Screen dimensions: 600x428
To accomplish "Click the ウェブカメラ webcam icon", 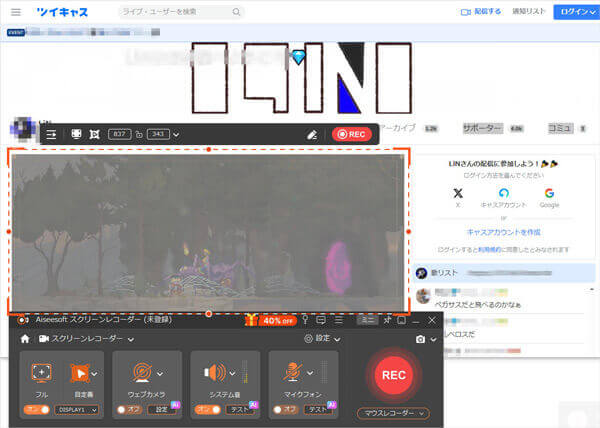I will [x=142, y=372].
